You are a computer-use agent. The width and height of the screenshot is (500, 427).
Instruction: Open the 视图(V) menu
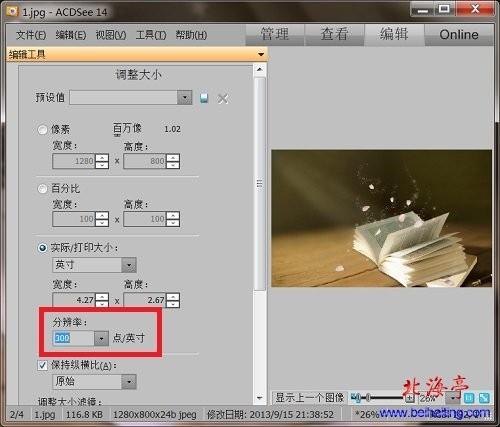pos(111,35)
